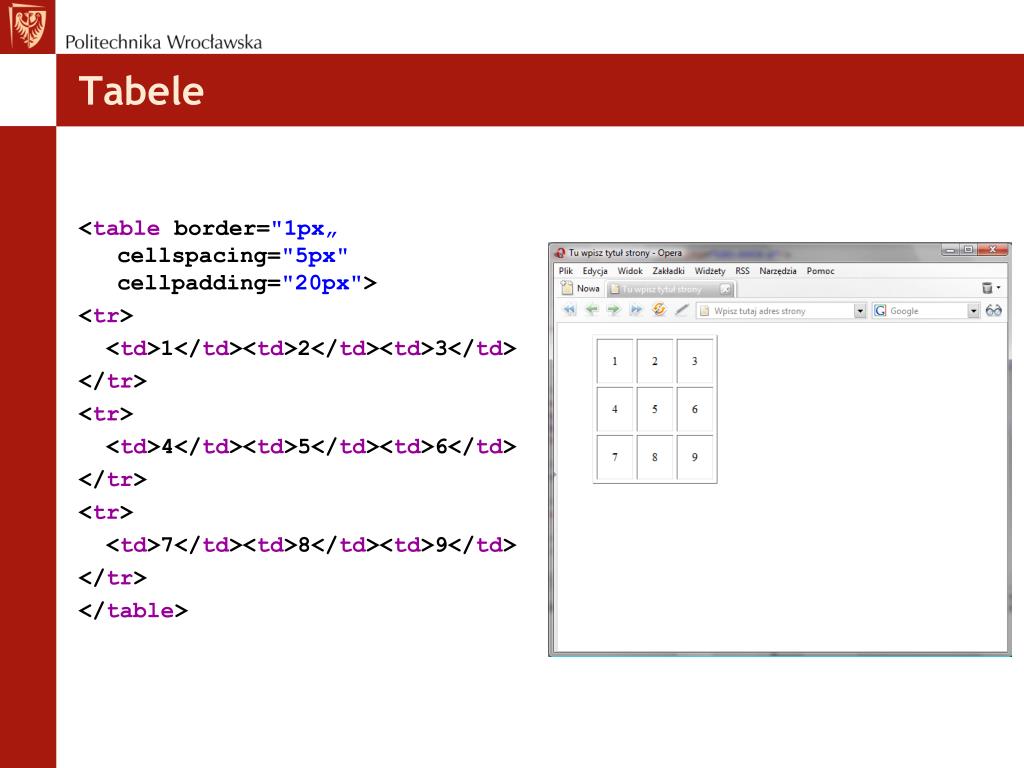The width and height of the screenshot is (1024, 768).
Task: Click the Opera logo in the title bar
Action: [560, 253]
